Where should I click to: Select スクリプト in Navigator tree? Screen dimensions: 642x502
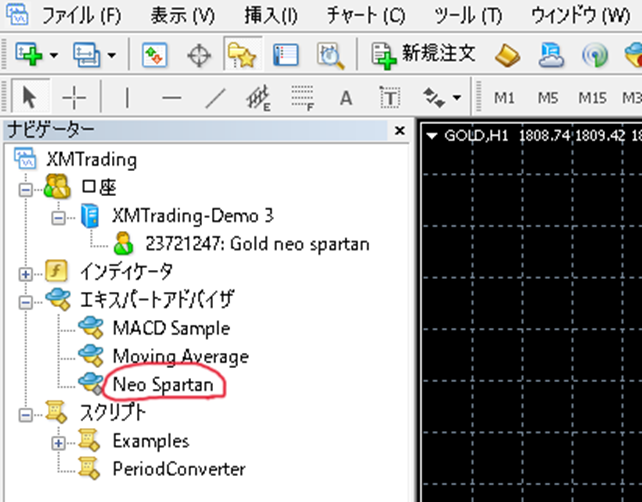pyautogui.click(x=113, y=412)
